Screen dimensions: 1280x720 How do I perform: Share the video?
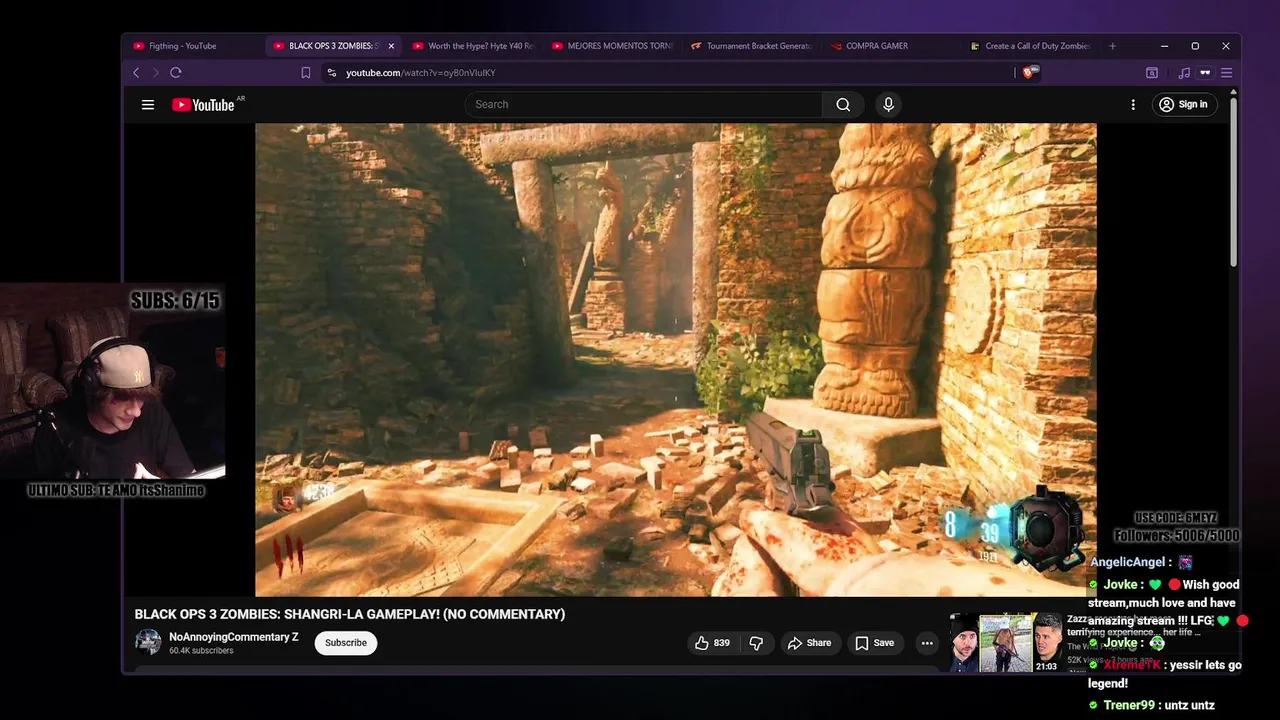tap(809, 643)
